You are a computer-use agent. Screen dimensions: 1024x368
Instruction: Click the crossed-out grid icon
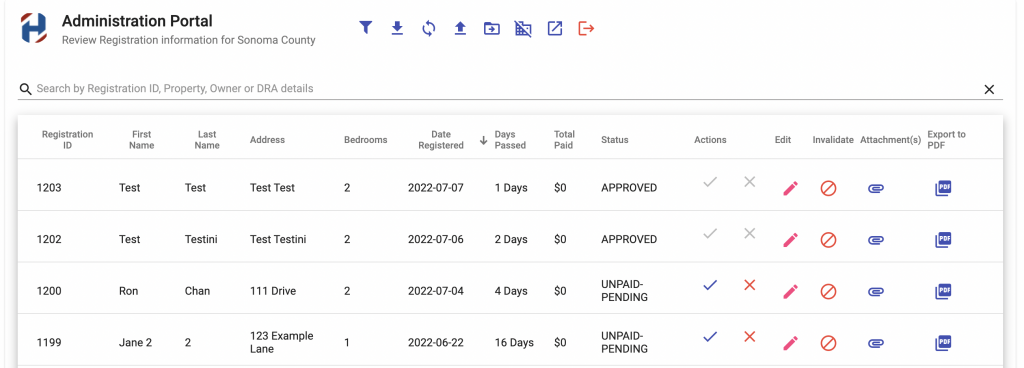(523, 28)
